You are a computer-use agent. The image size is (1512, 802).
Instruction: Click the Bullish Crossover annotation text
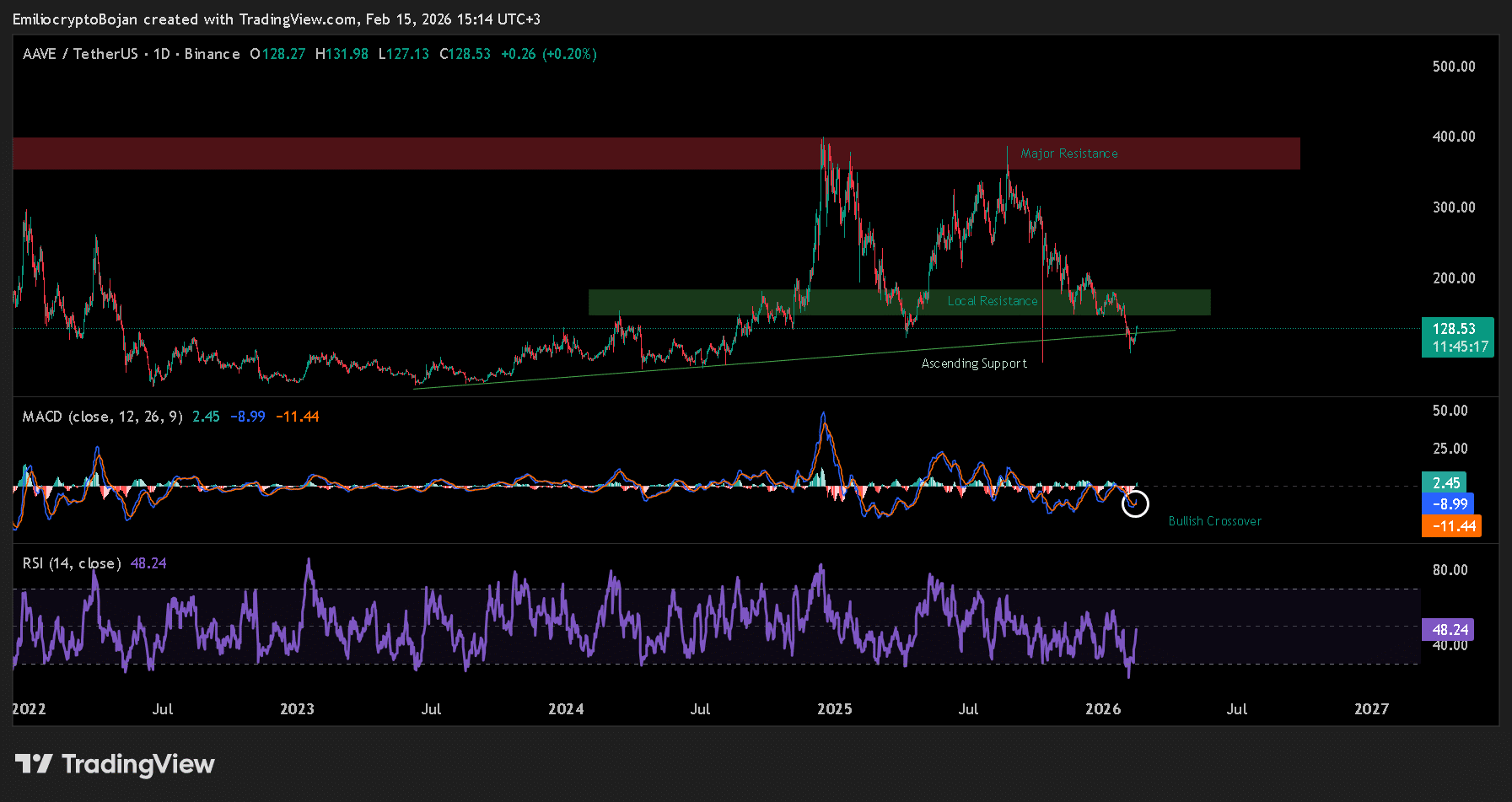(1215, 521)
